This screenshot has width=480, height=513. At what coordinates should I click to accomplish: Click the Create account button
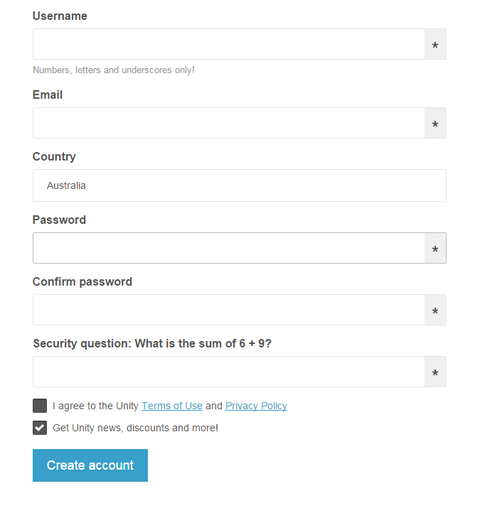pos(90,465)
